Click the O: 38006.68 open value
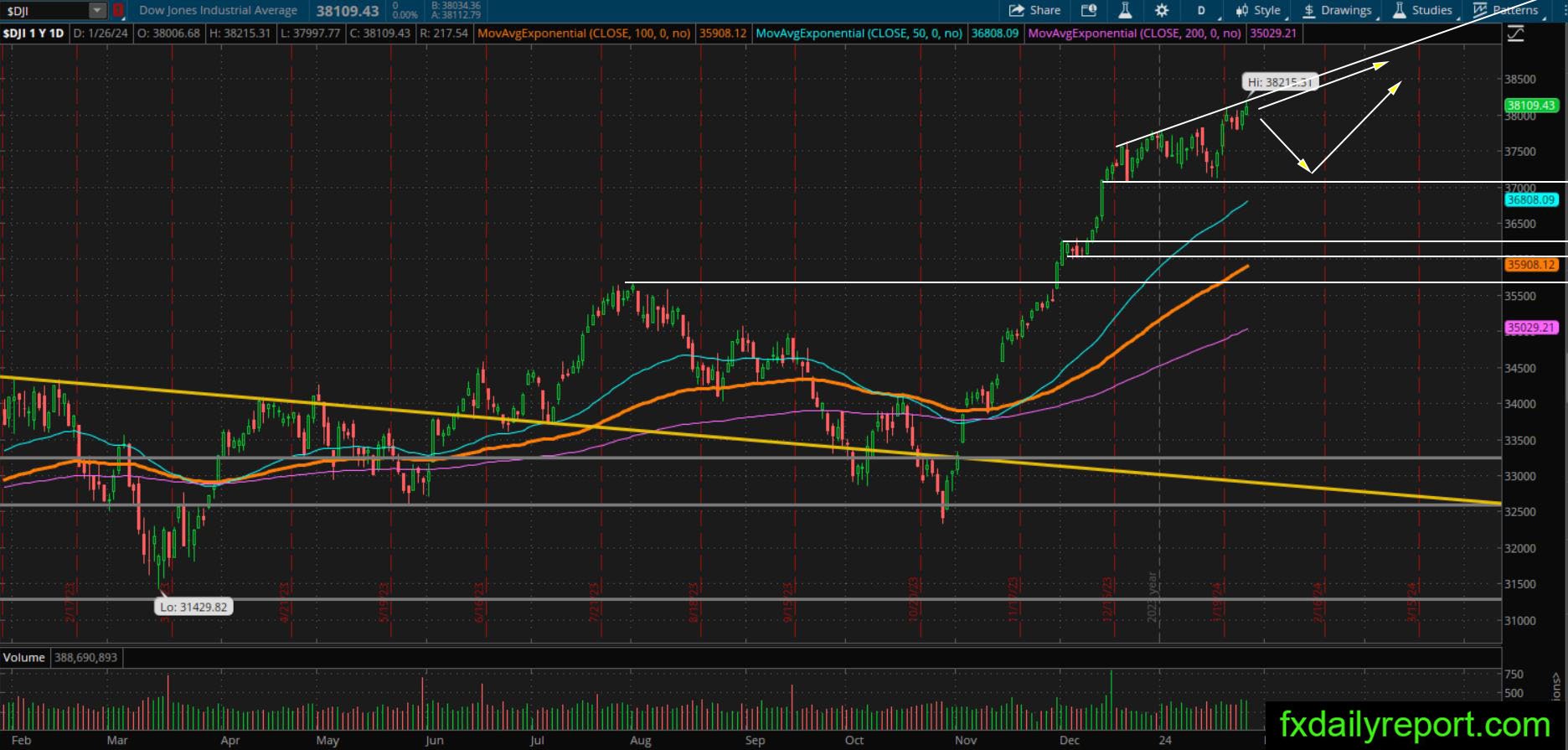 tap(168, 34)
